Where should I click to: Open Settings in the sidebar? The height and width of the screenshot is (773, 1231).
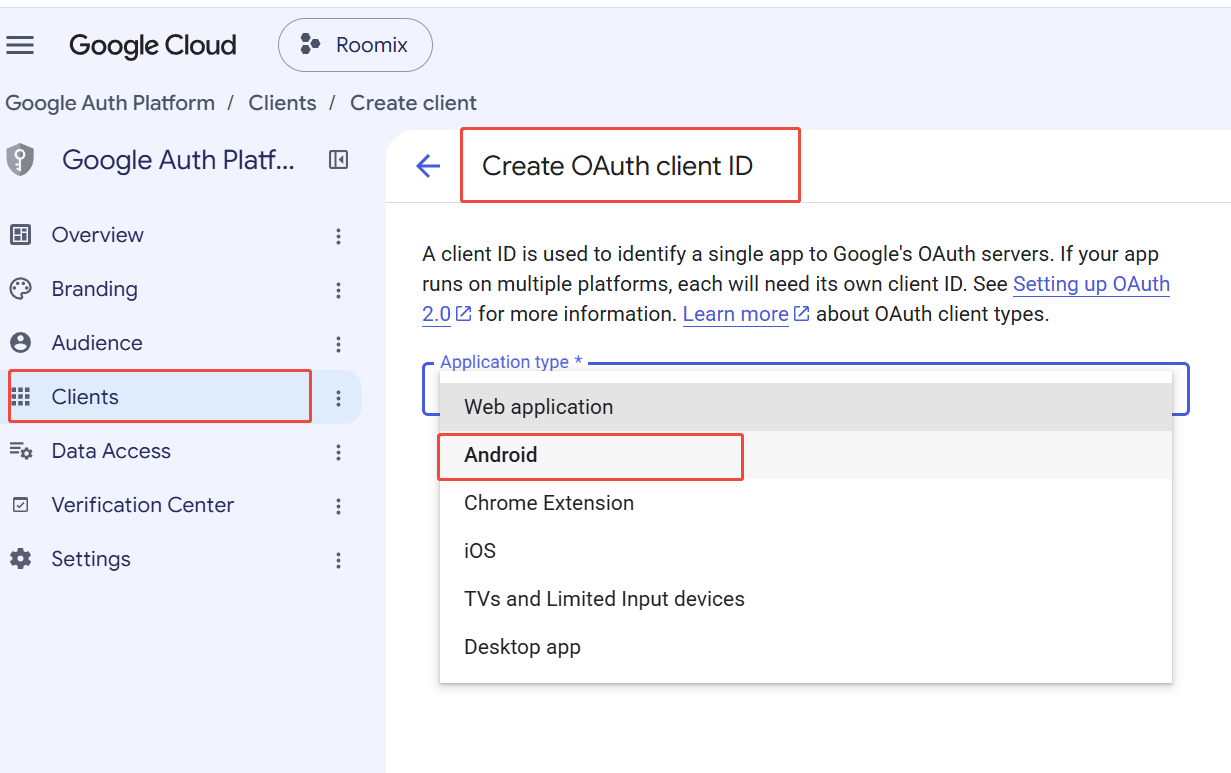click(x=91, y=559)
